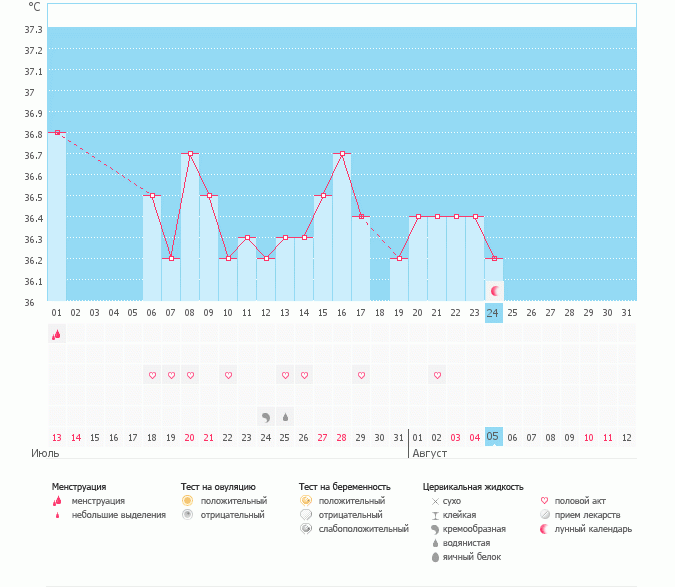Click the watery cervical fluid icon on day 13

tap(285, 417)
